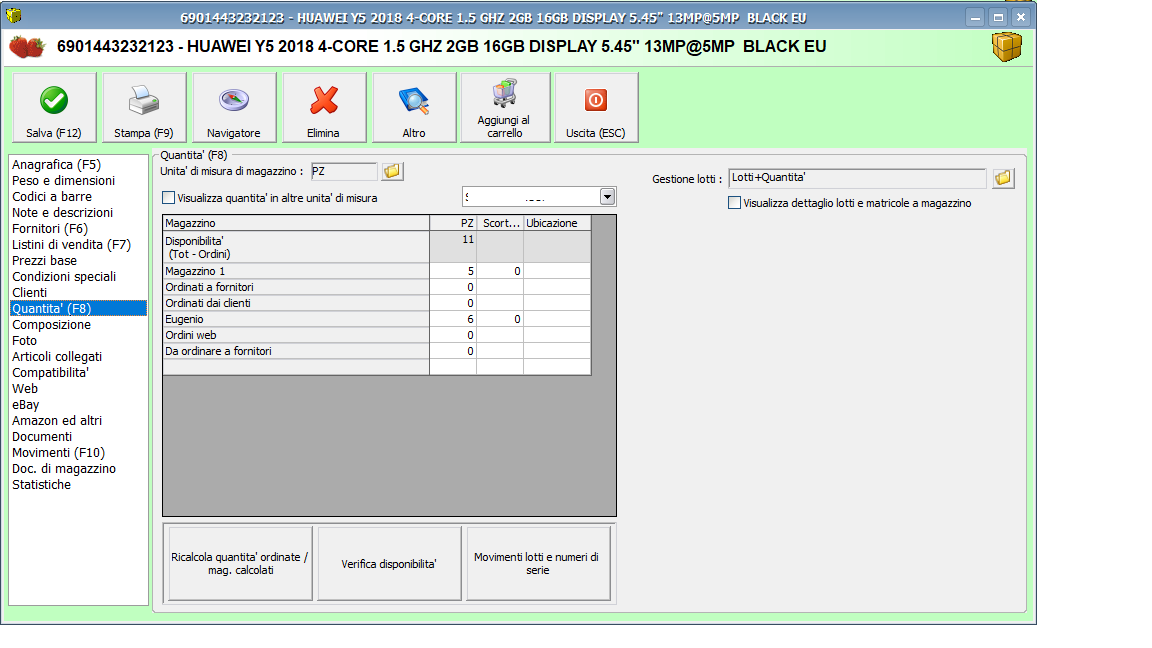Open folder lookup for unità di misura
1152x648 pixels.
tap(392, 171)
